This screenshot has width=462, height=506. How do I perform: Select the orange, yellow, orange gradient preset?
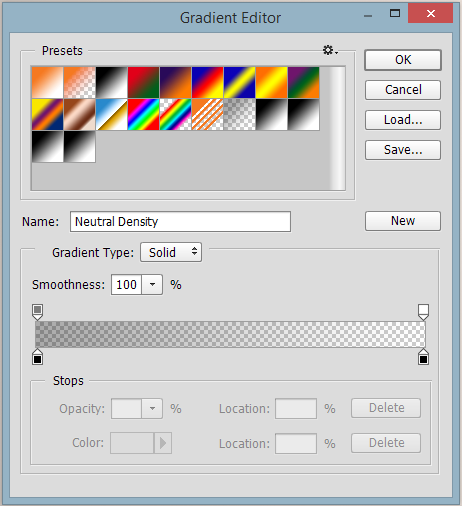click(271, 82)
